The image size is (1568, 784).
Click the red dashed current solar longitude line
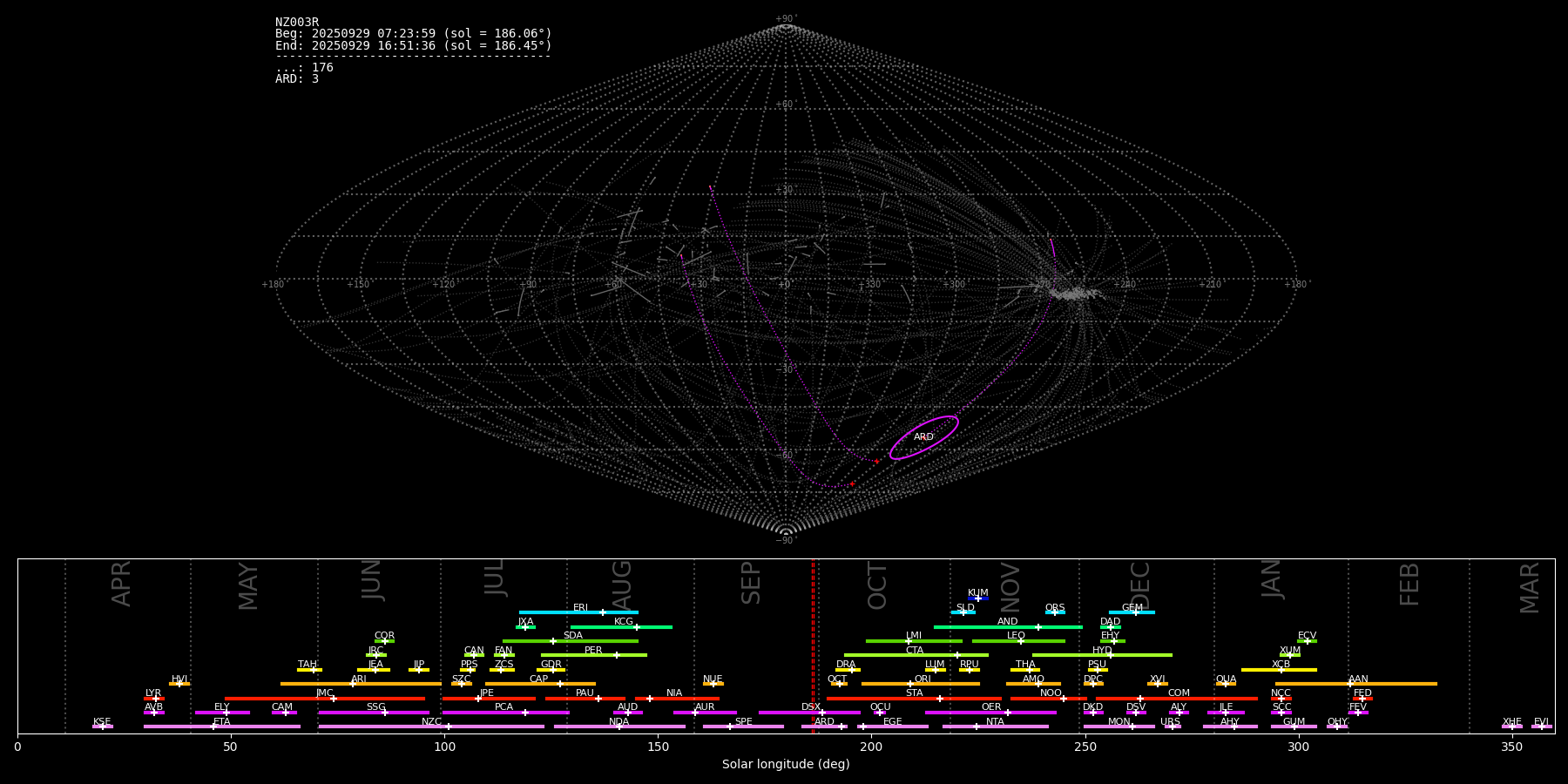pos(813,645)
